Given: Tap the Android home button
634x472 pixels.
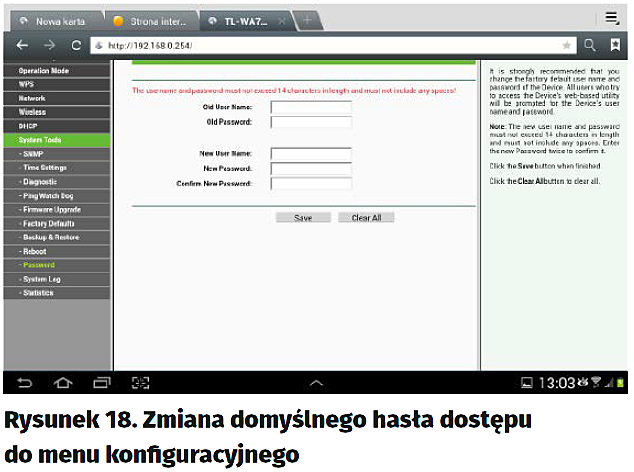Looking at the screenshot, I should pos(62,383).
